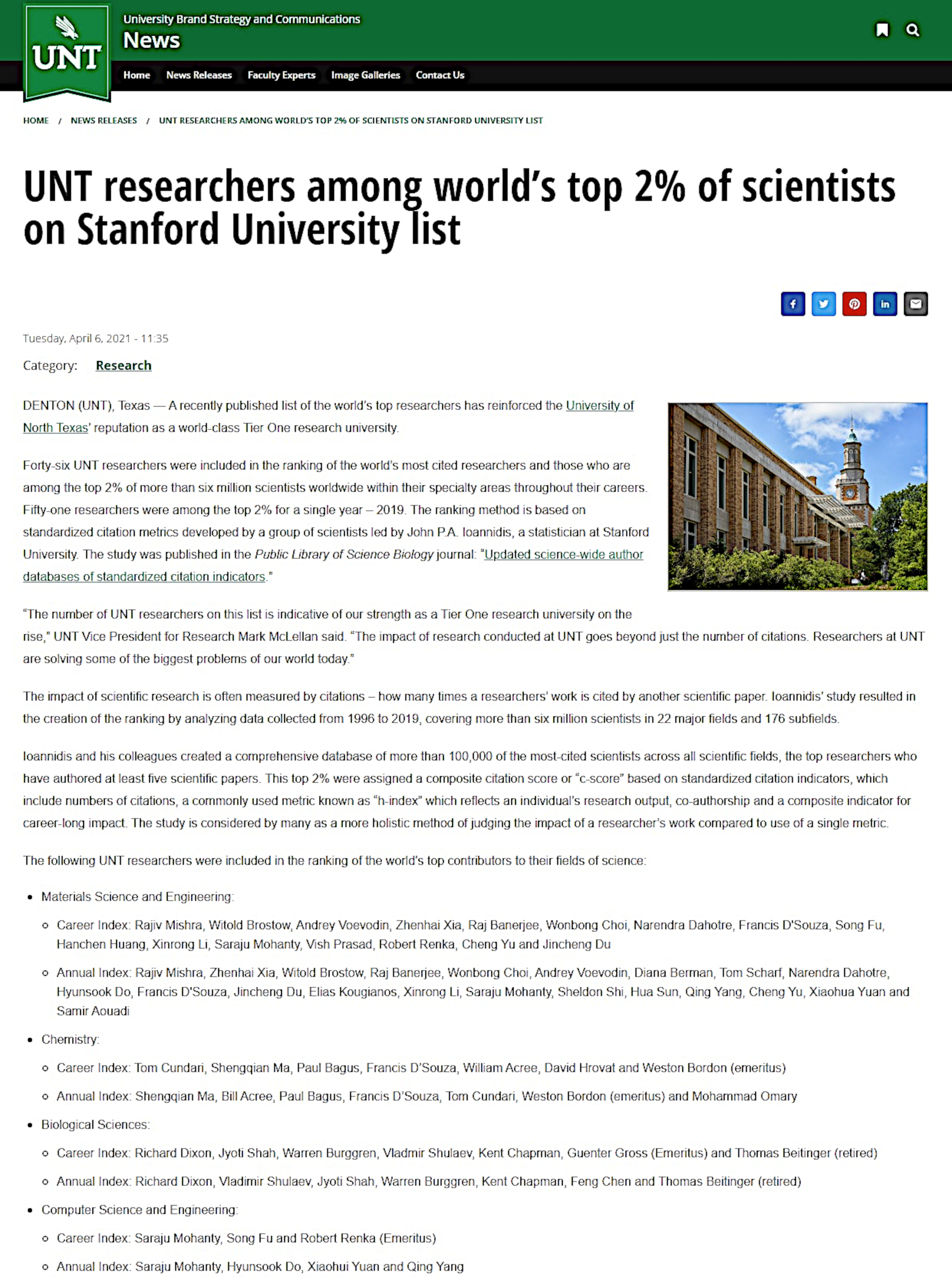This screenshot has height=1284, width=952.
Task: Click the News site title
Action: (152, 40)
